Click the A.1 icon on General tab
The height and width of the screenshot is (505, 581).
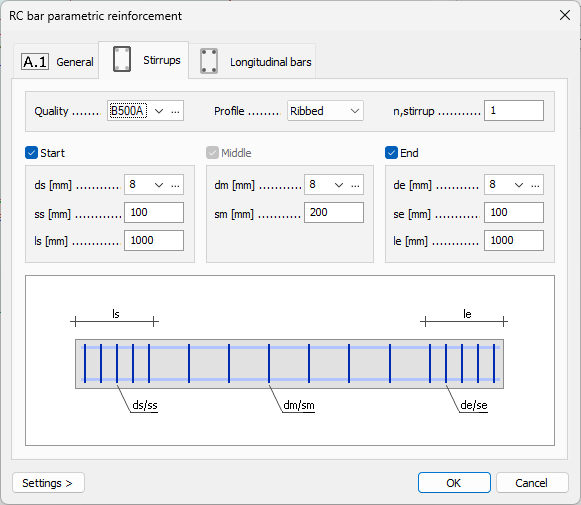click(x=35, y=62)
